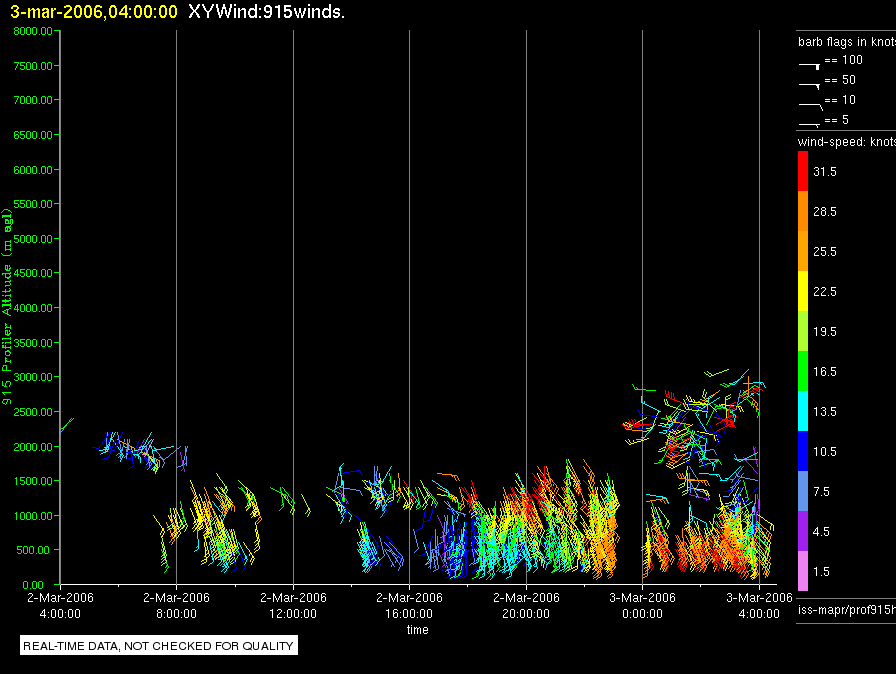Click the '== 50' barb legend value
The image size is (896, 674).
point(840,80)
